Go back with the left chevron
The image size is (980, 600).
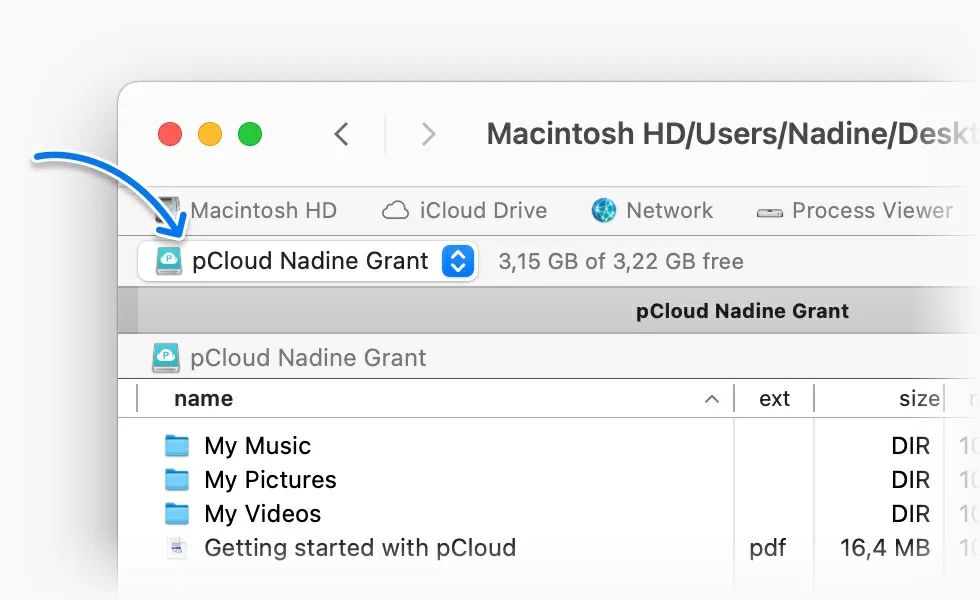(342, 134)
